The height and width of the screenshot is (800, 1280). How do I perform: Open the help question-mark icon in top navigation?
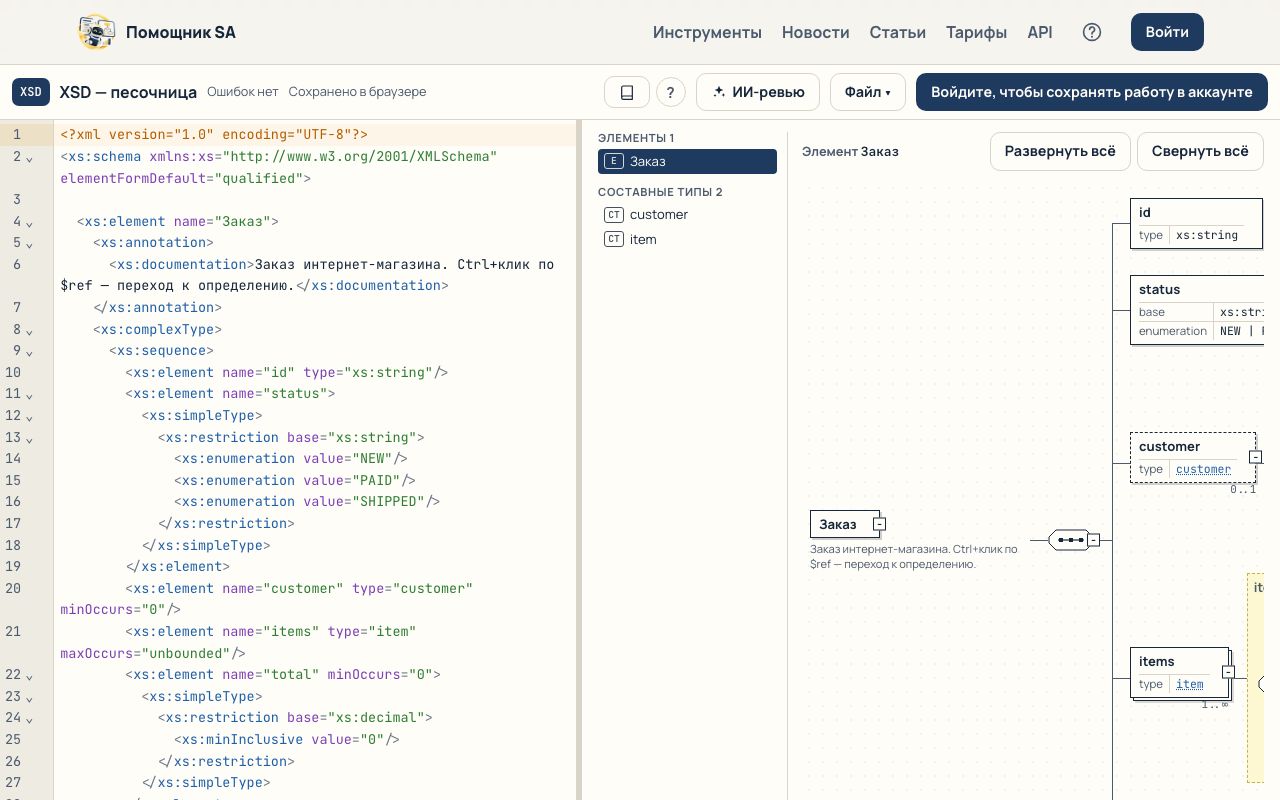point(1092,32)
